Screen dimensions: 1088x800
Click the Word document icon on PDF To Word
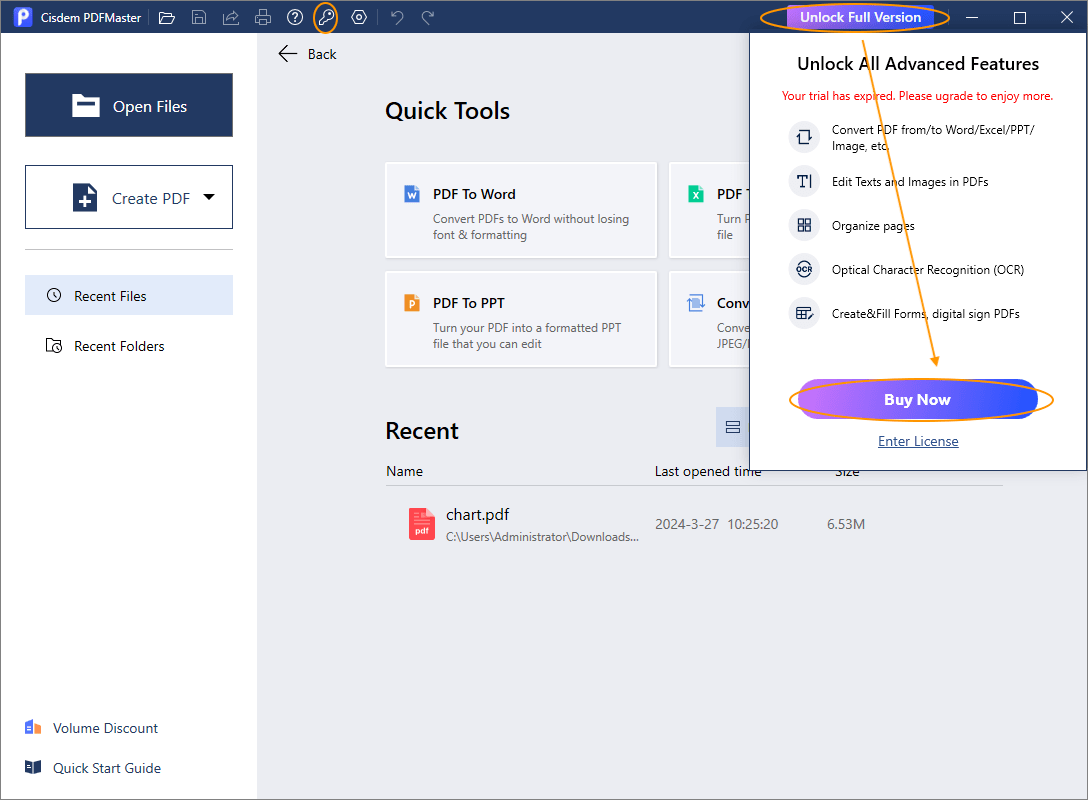[x=412, y=194]
